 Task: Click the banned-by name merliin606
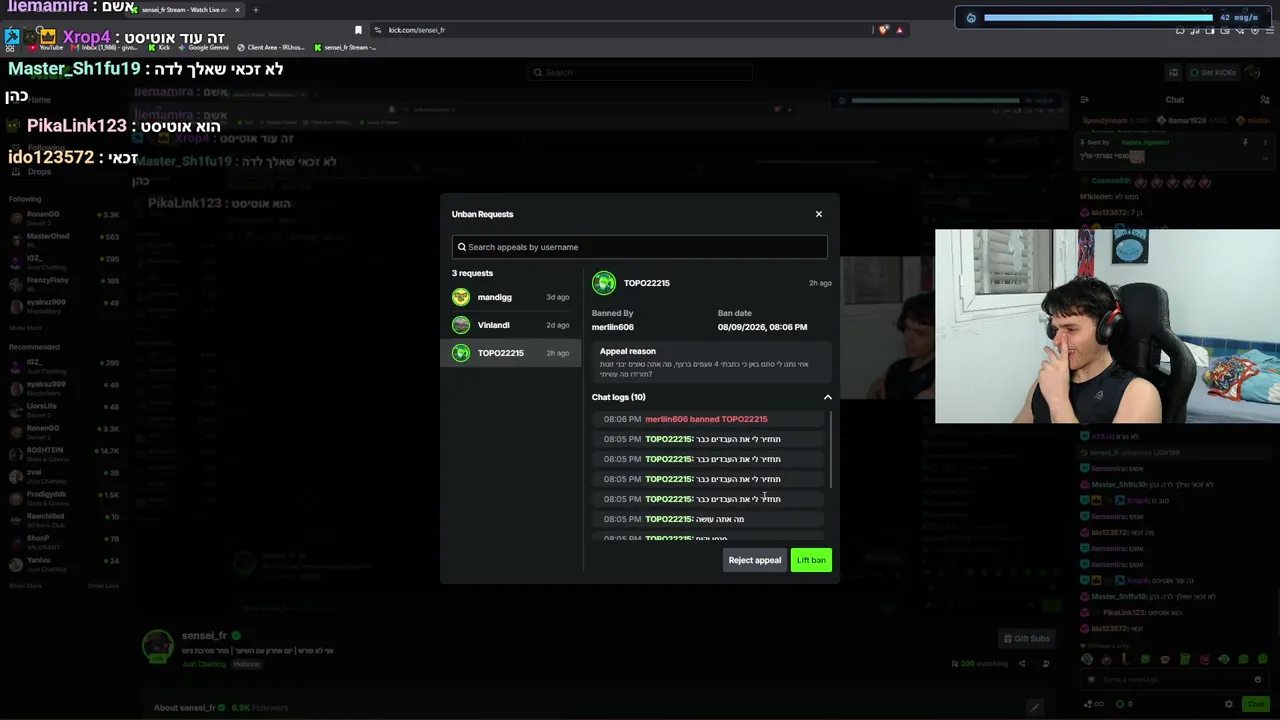point(613,327)
